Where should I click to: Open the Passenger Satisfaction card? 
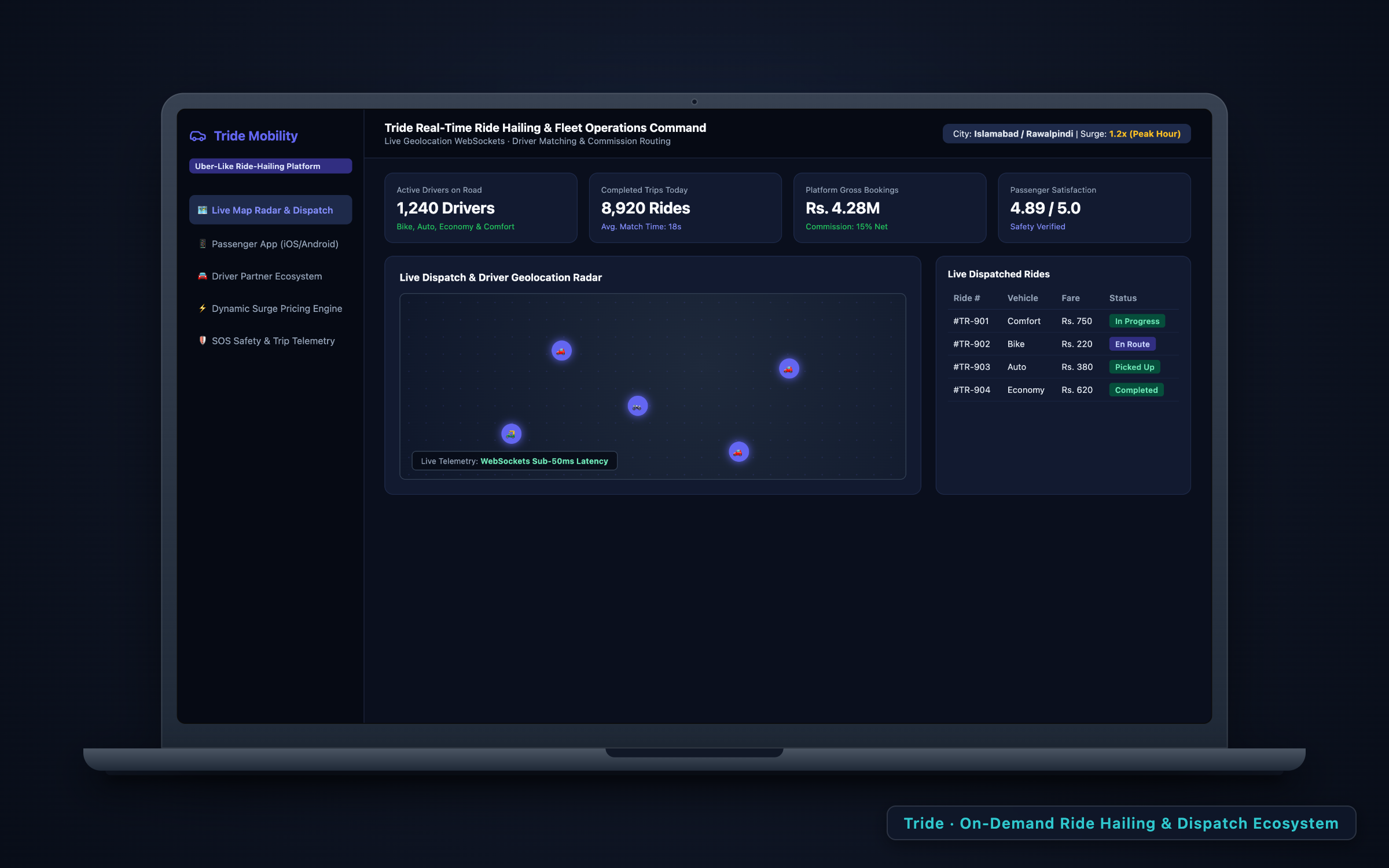[1094, 208]
